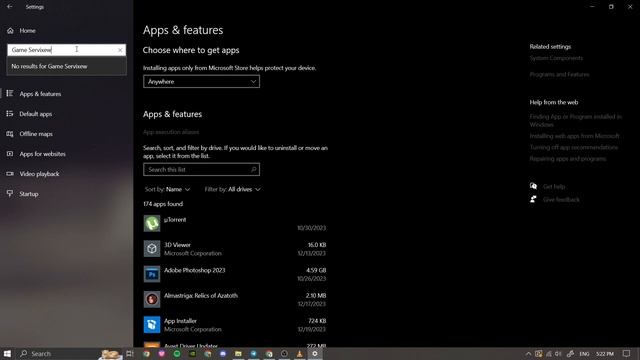640x360 pixels.
Task: Select Adobe Photoshop 2023 name text
Action: tap(194, 270)
